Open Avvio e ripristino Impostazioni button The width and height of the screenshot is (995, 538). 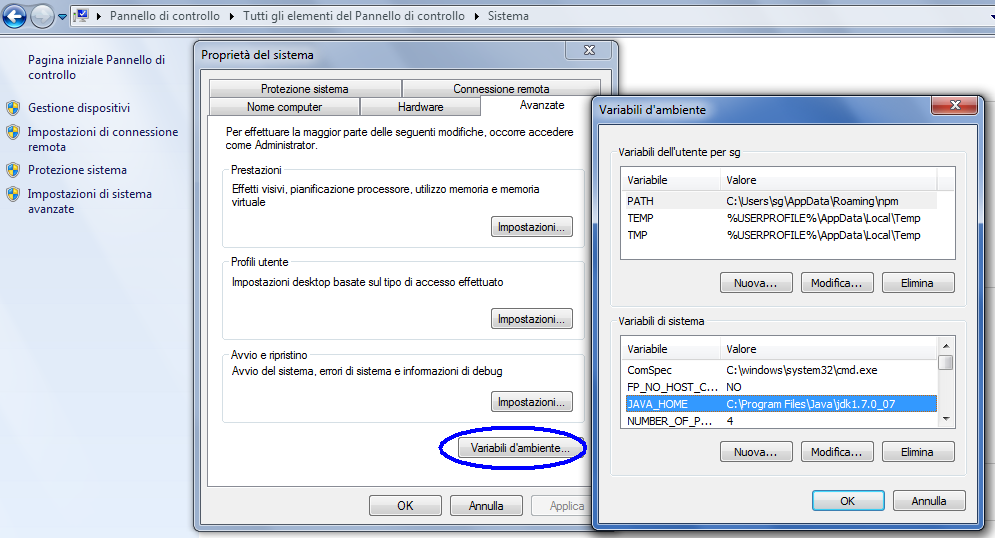click(x=532, y=402)
